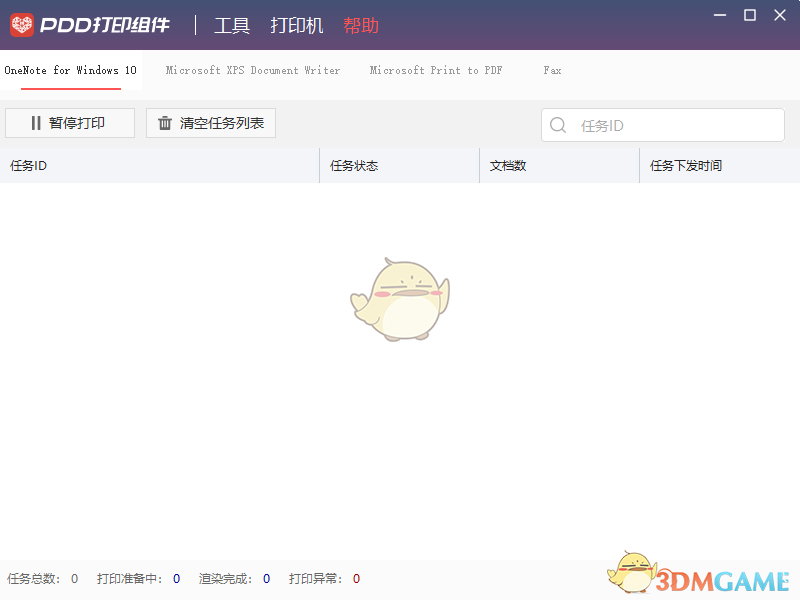
Task: Switch to the Fax printer tab
Action: [552, 71]
